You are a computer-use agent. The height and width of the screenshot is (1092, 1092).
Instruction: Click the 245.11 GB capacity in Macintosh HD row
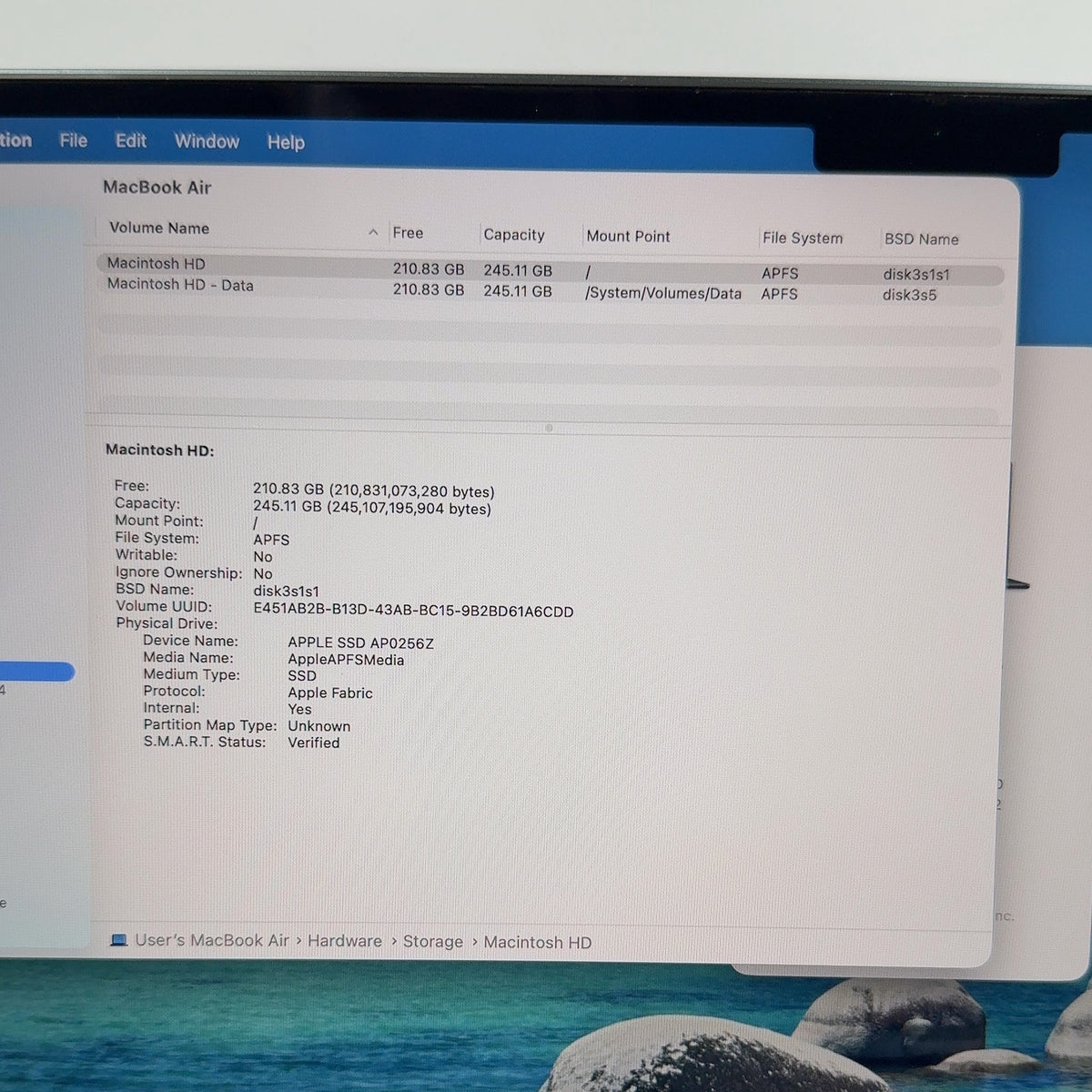(518, 270)
